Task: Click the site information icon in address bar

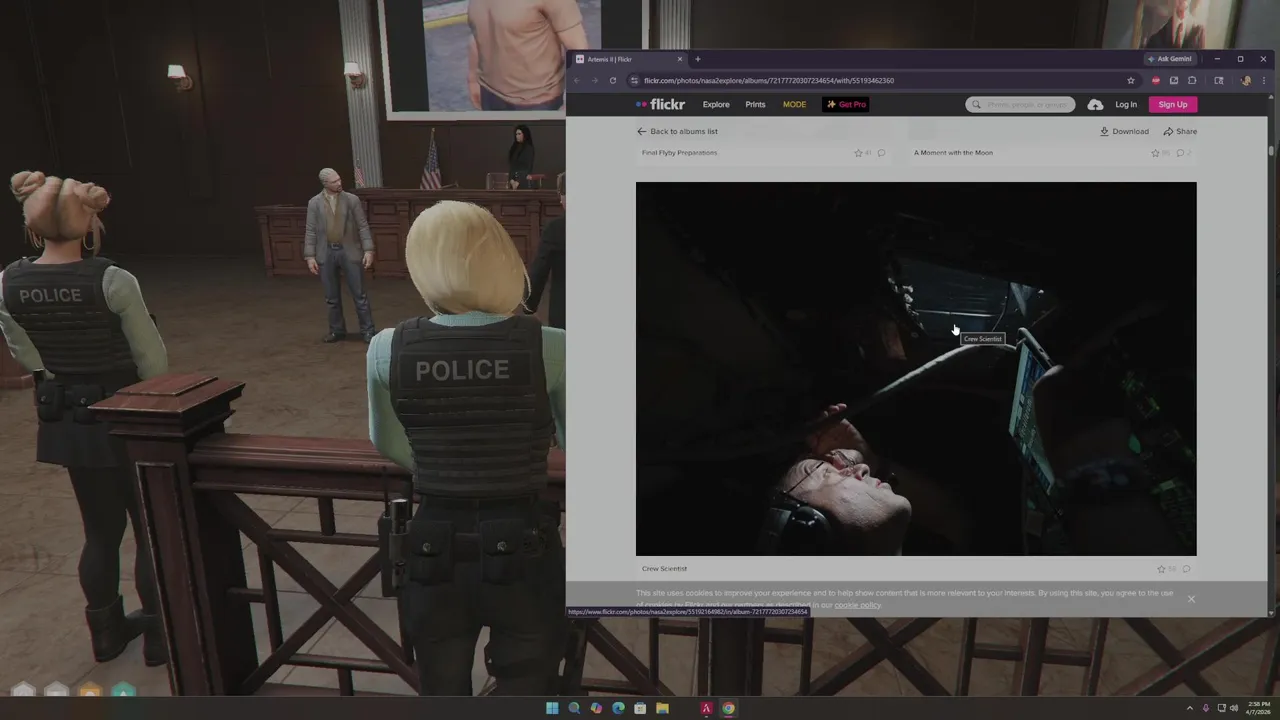Action: click(634, 80)
